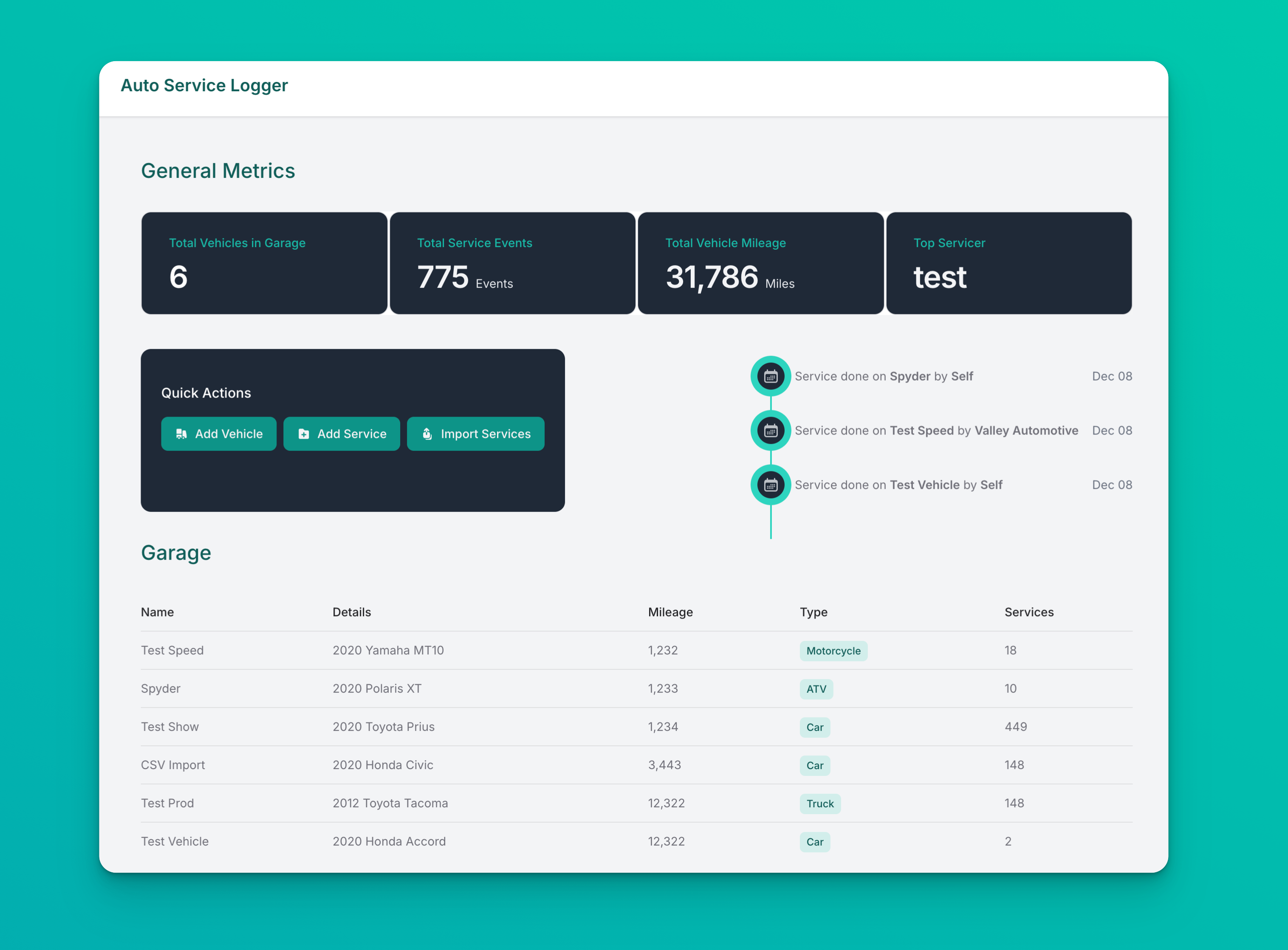Click calendar icon for Spyder service event

click(770, 376)
